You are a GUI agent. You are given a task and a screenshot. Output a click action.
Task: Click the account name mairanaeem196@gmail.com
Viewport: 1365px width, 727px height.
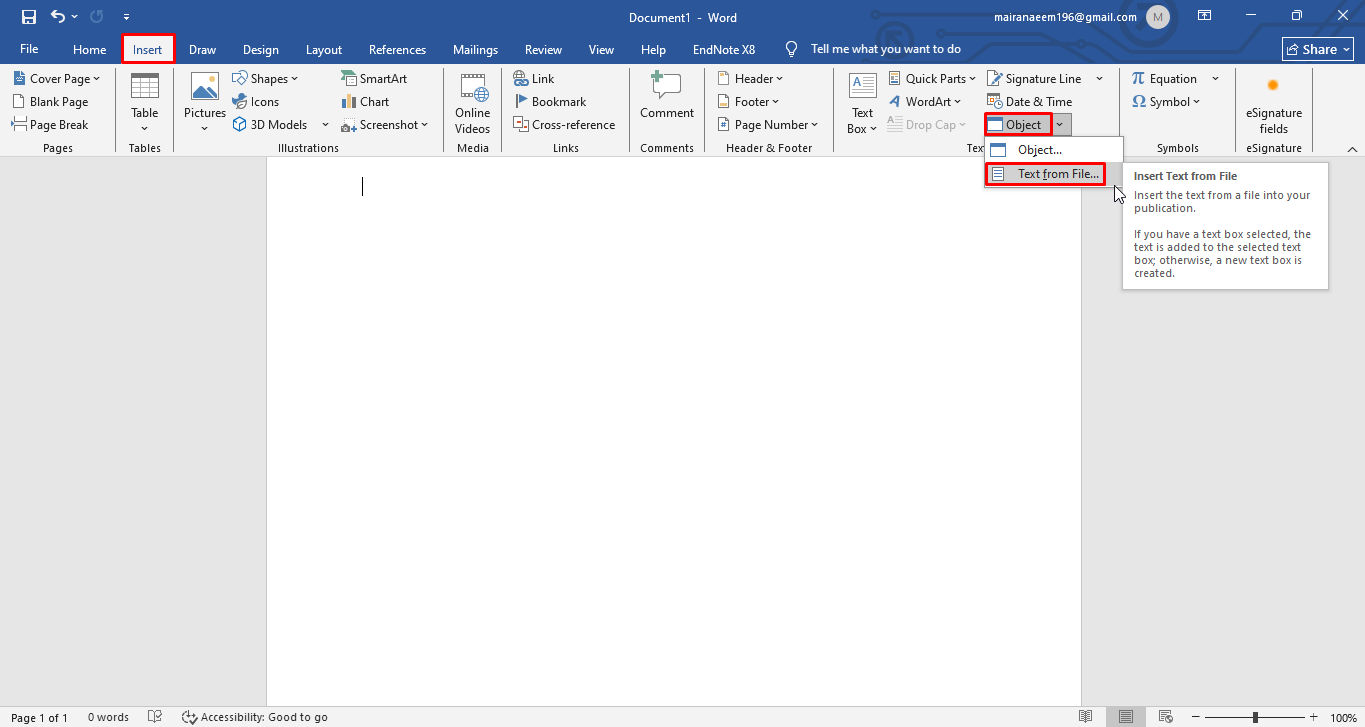(1065, 17)
